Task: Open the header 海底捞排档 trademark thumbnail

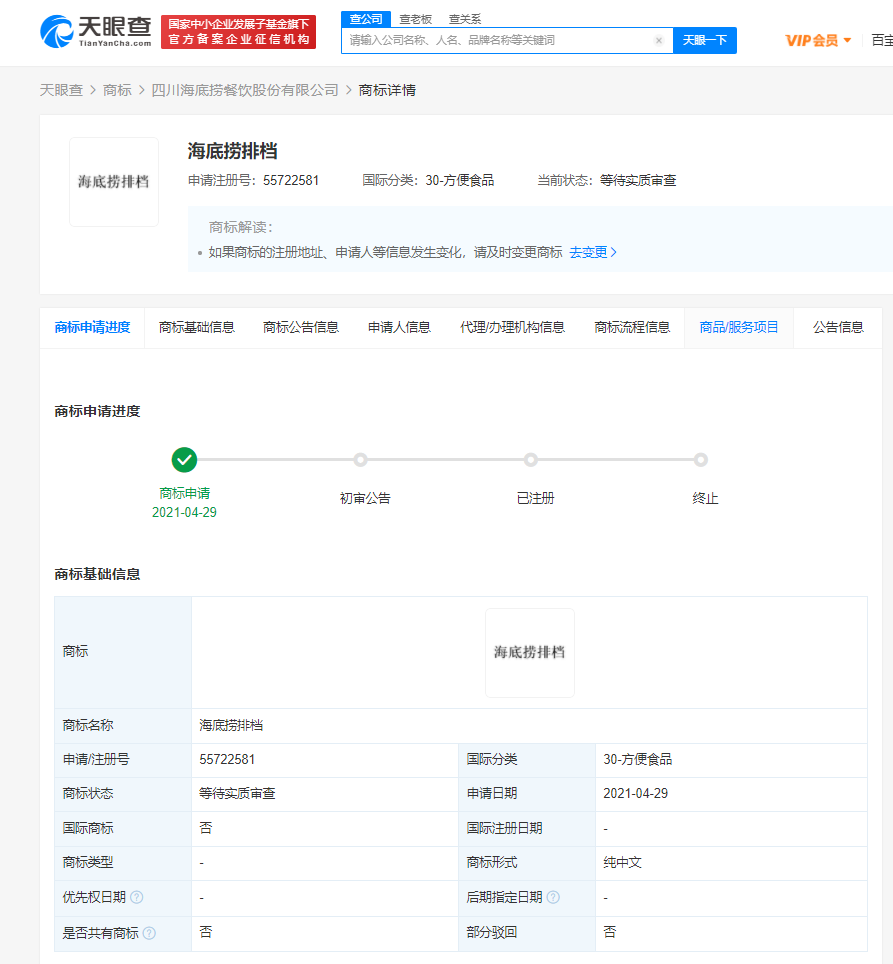Action: click(x=114, y=182)
